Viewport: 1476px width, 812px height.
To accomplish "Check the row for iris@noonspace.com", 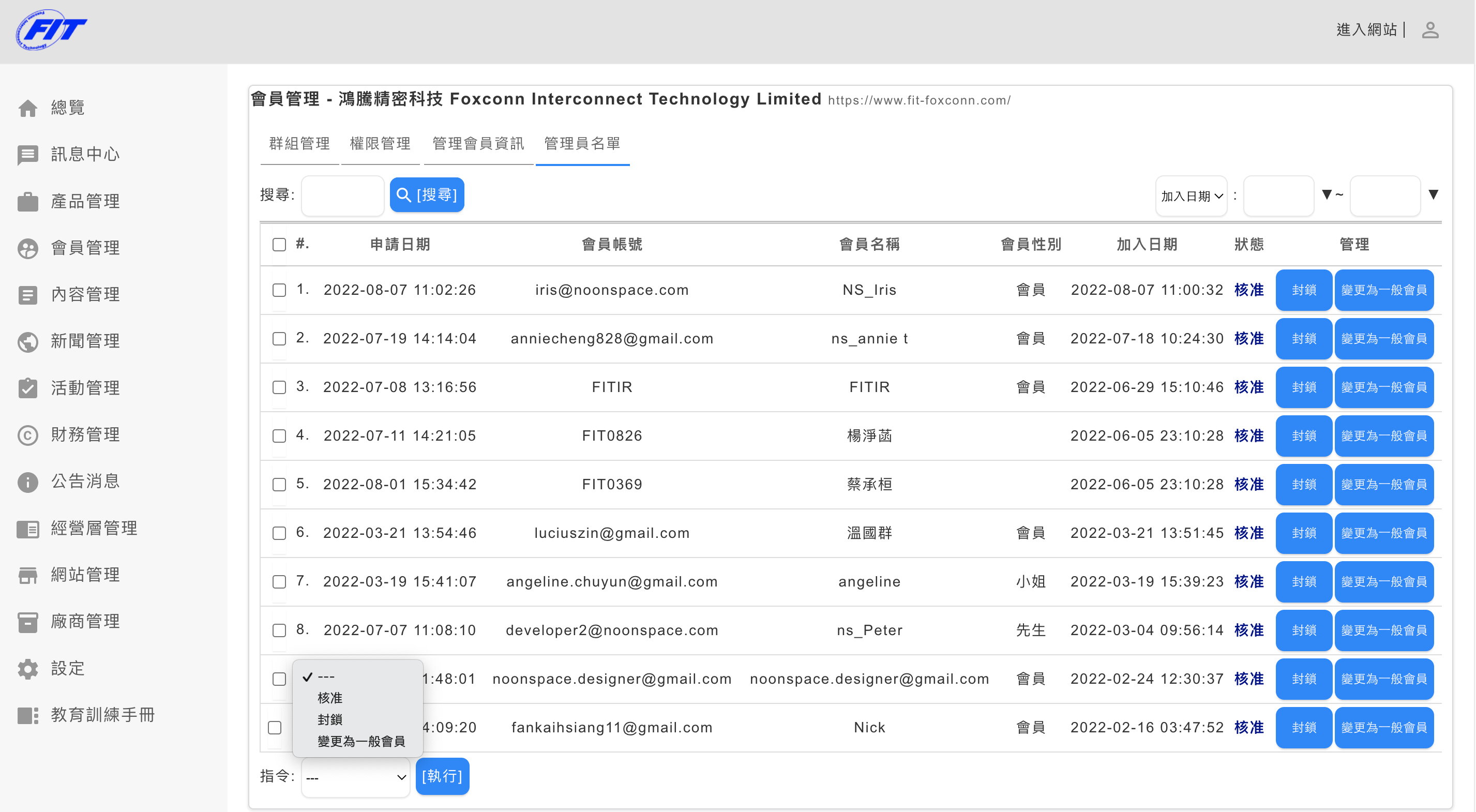I will click(279, 290).
